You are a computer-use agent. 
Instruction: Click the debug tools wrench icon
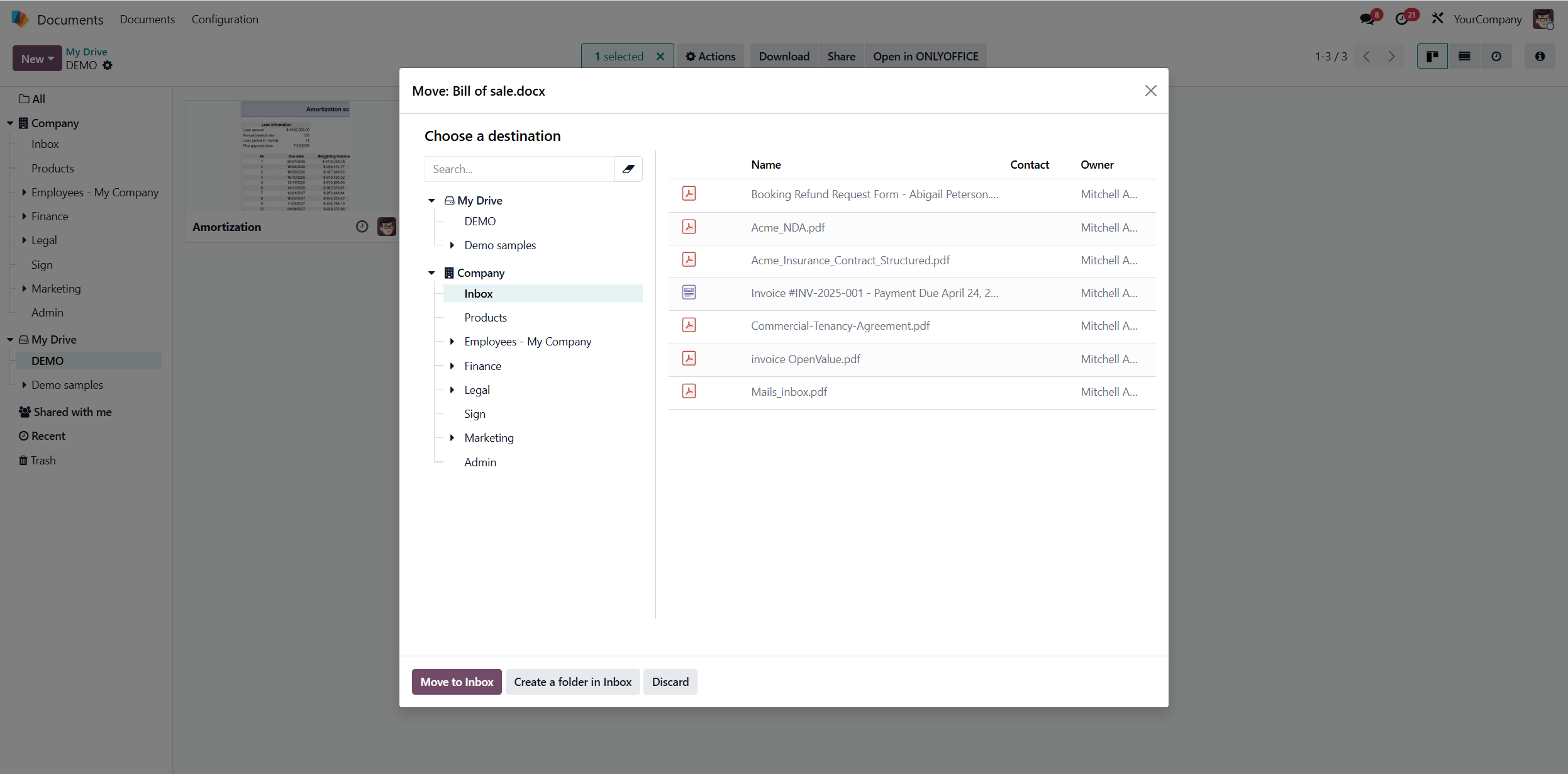(1437, 19)
